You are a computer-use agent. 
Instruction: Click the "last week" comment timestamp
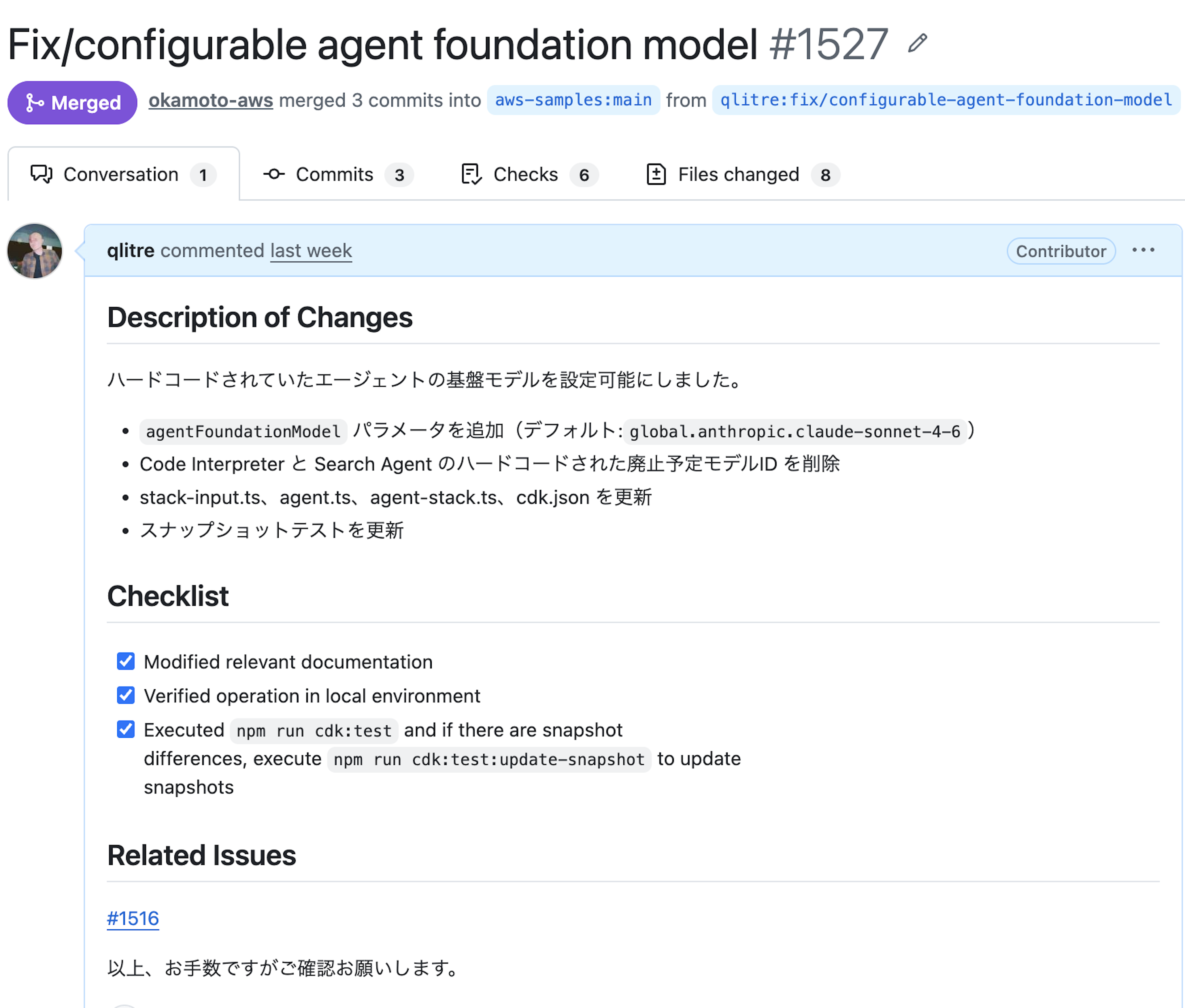click(x=311, y=251)
